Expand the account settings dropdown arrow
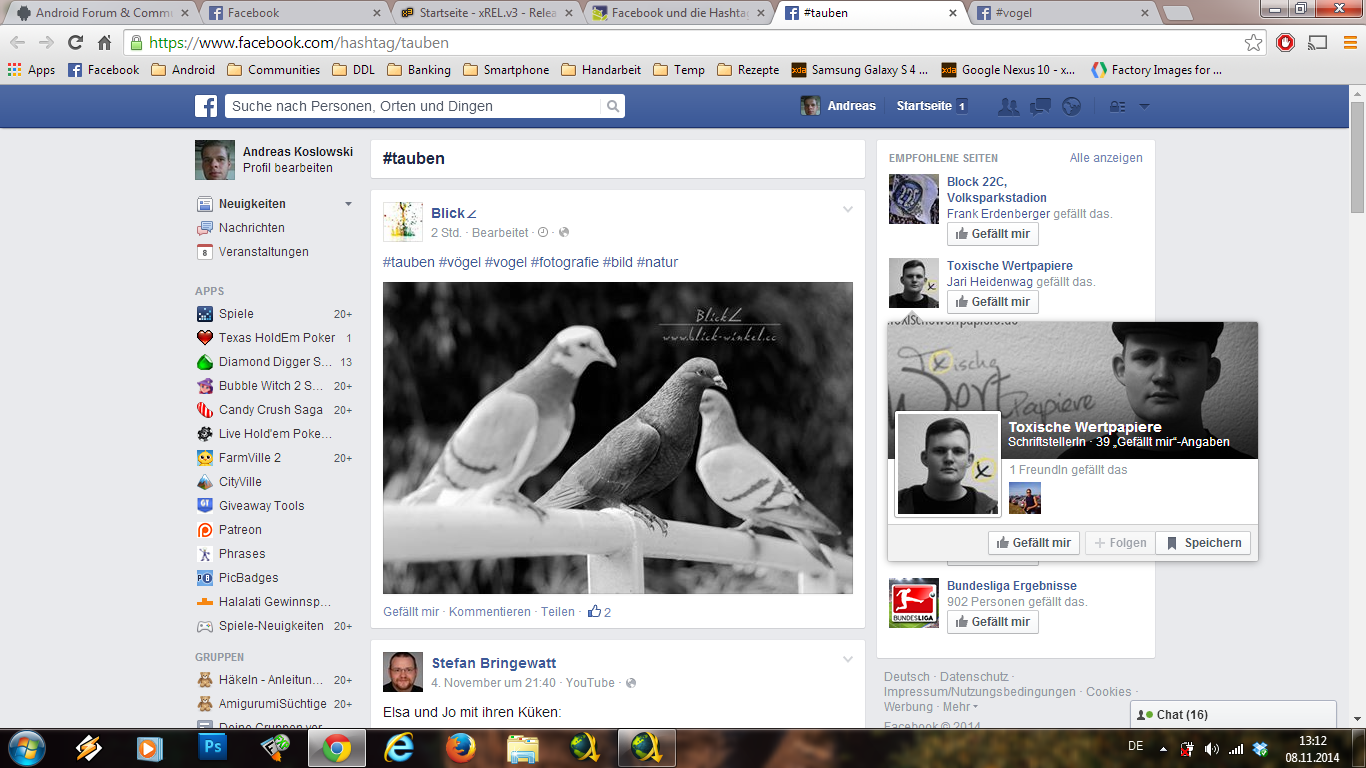1366x768 pixels. click(1145, 106)
